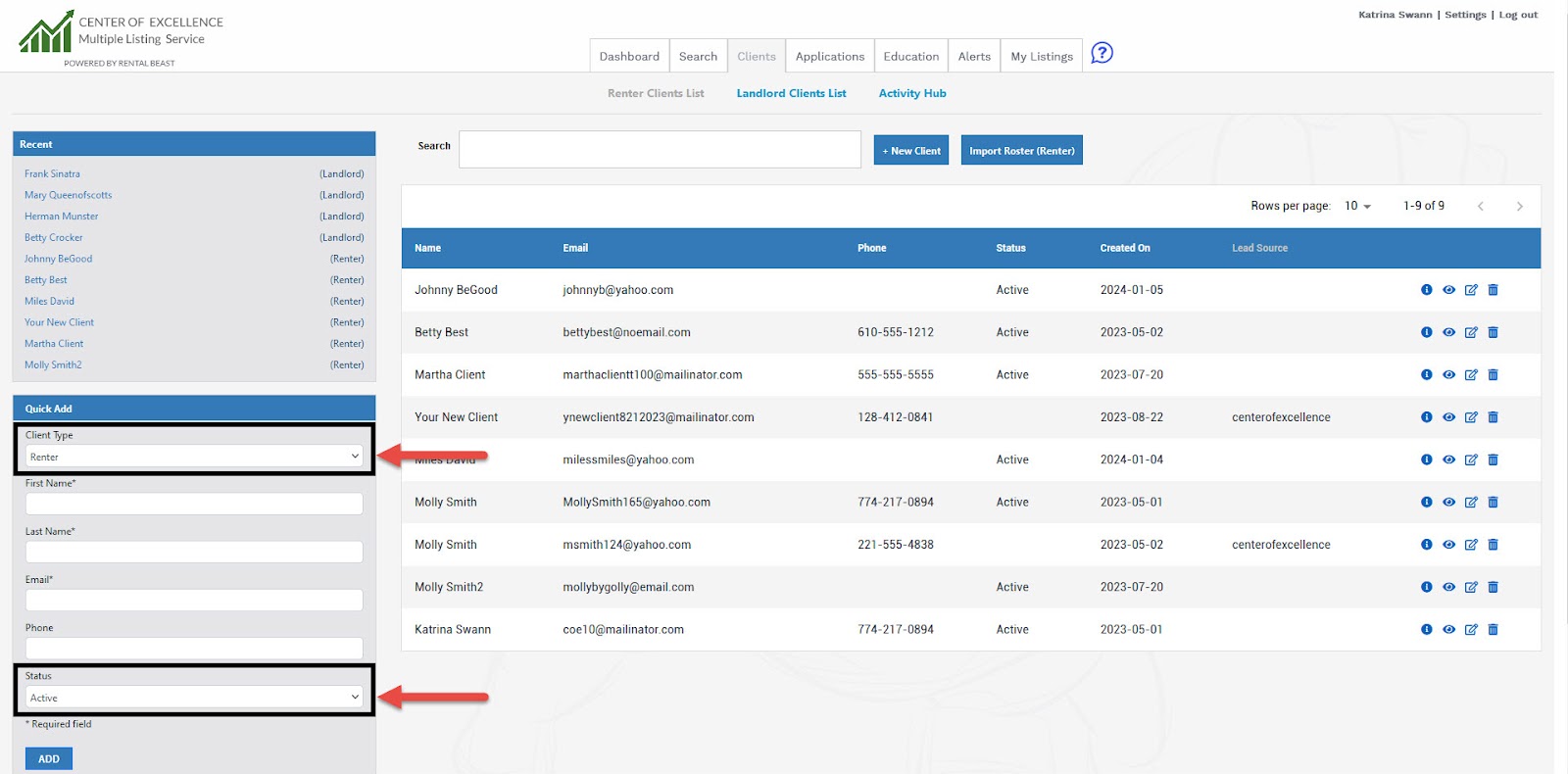
Task: Delete milessmiles@yahoo.com client with trash icon
Action: (1494, 460)
